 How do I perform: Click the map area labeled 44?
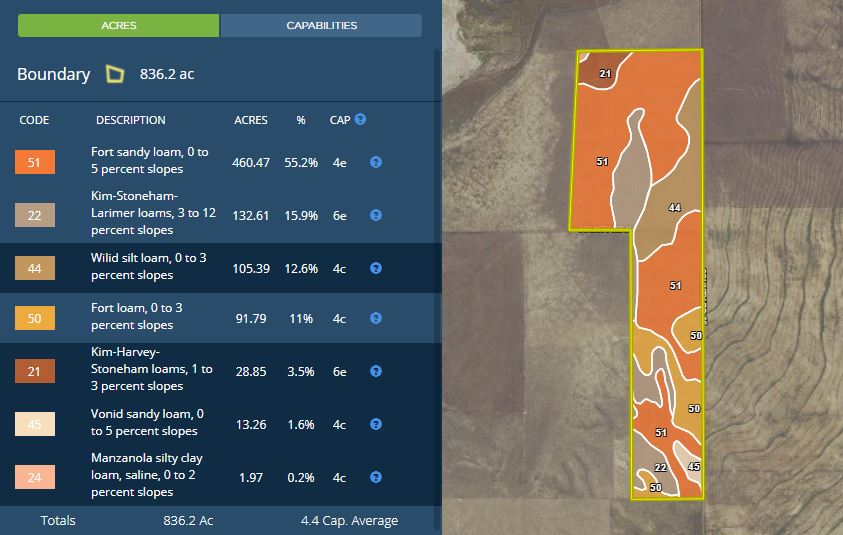point(674,208)
